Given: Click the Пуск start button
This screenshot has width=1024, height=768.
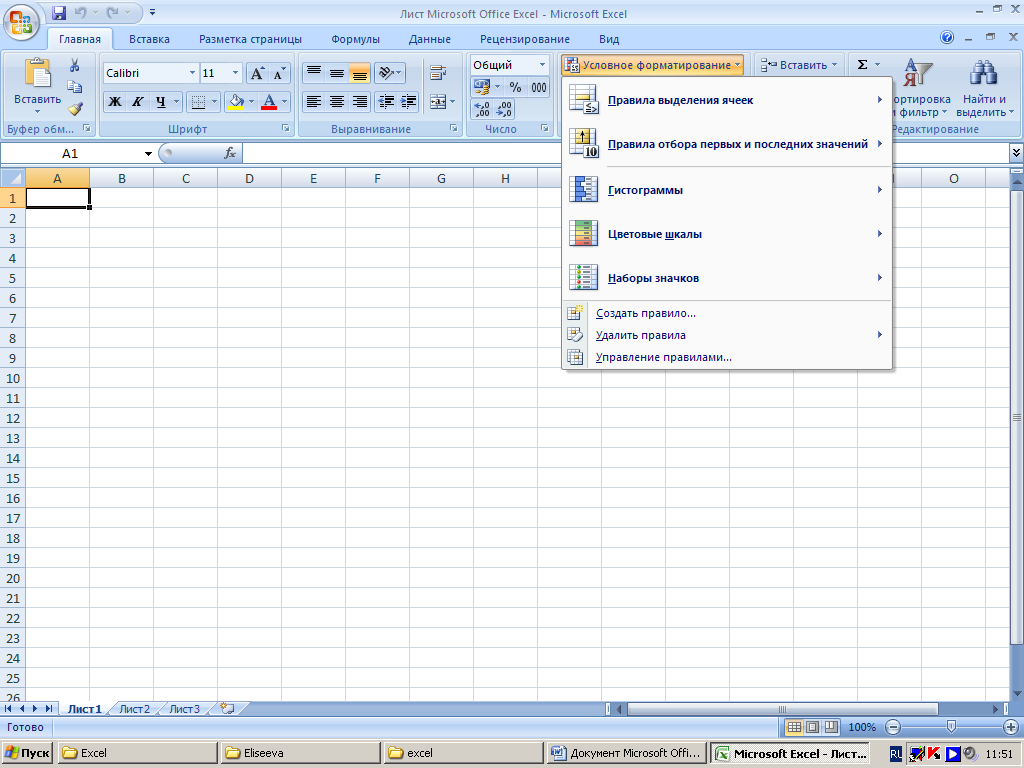Looking at the screenshot, I should pyautogui.click(x=27, y=753).
